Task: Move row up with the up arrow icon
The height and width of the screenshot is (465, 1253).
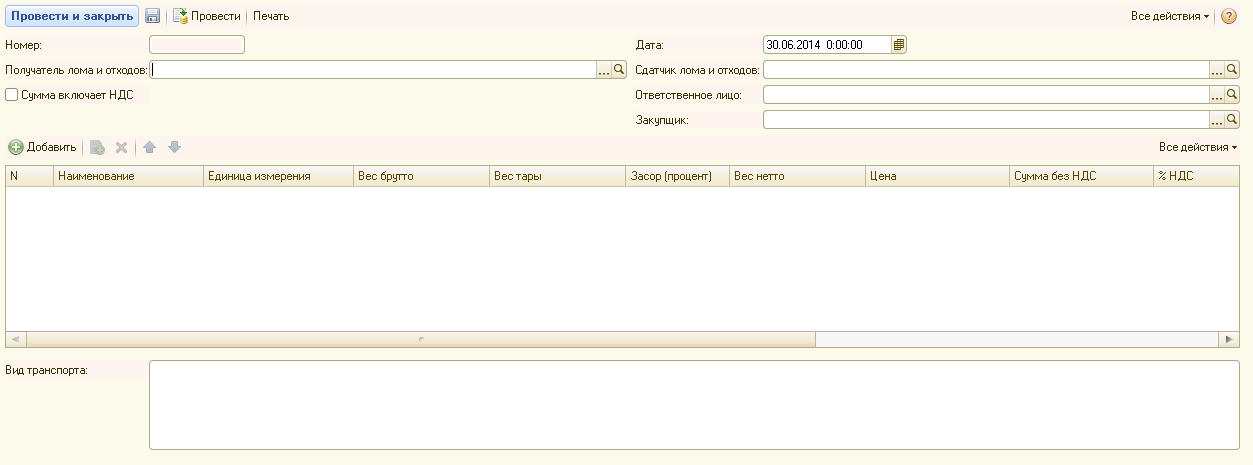Action: [x=150, y=147]
